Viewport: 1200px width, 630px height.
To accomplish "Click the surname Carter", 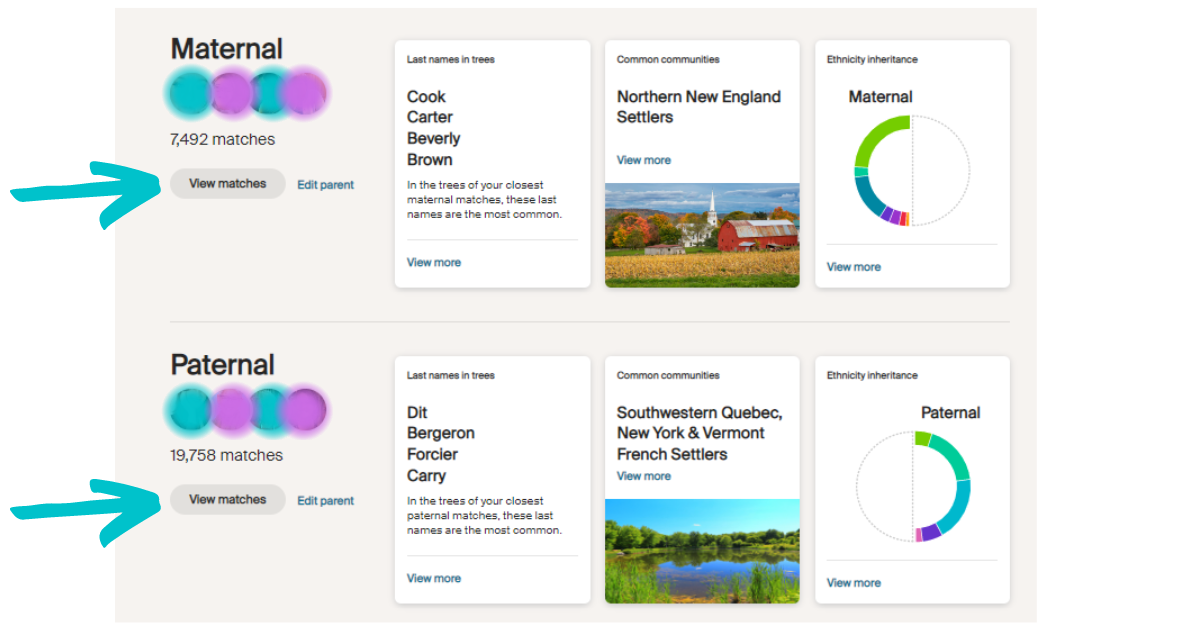I will tap(430, 118).
